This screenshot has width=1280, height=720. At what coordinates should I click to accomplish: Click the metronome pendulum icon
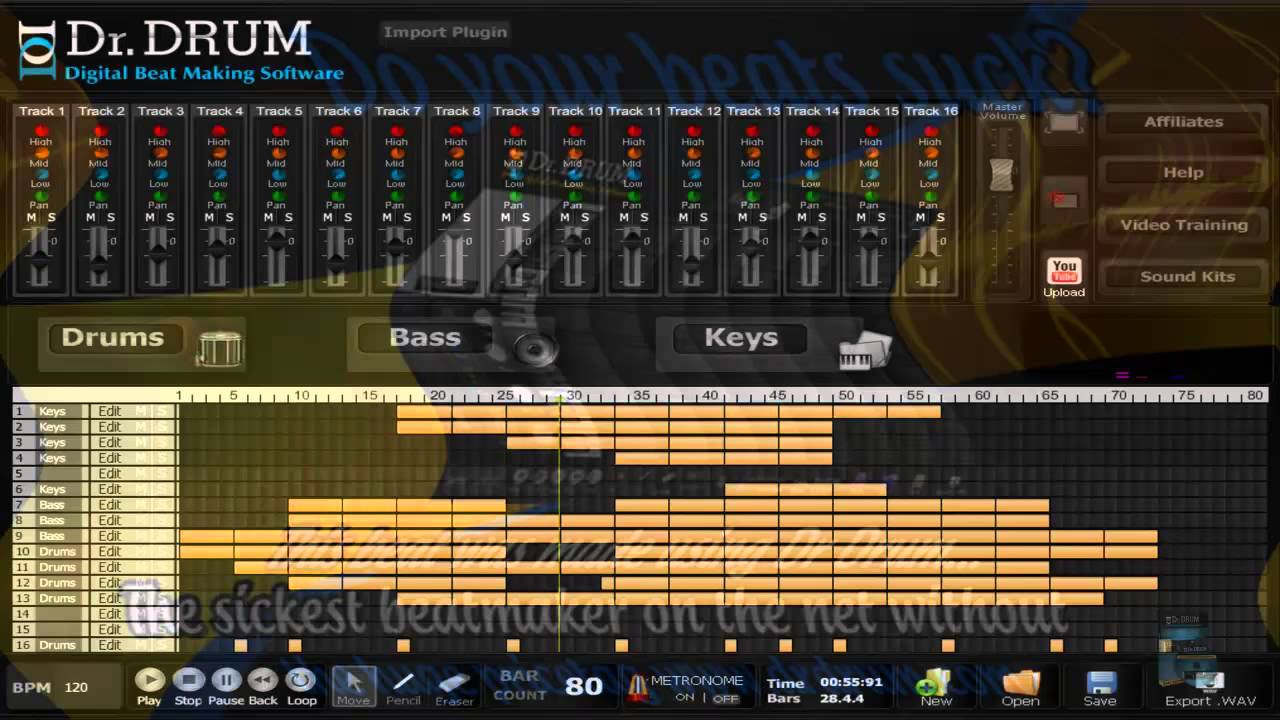[637, 688]
